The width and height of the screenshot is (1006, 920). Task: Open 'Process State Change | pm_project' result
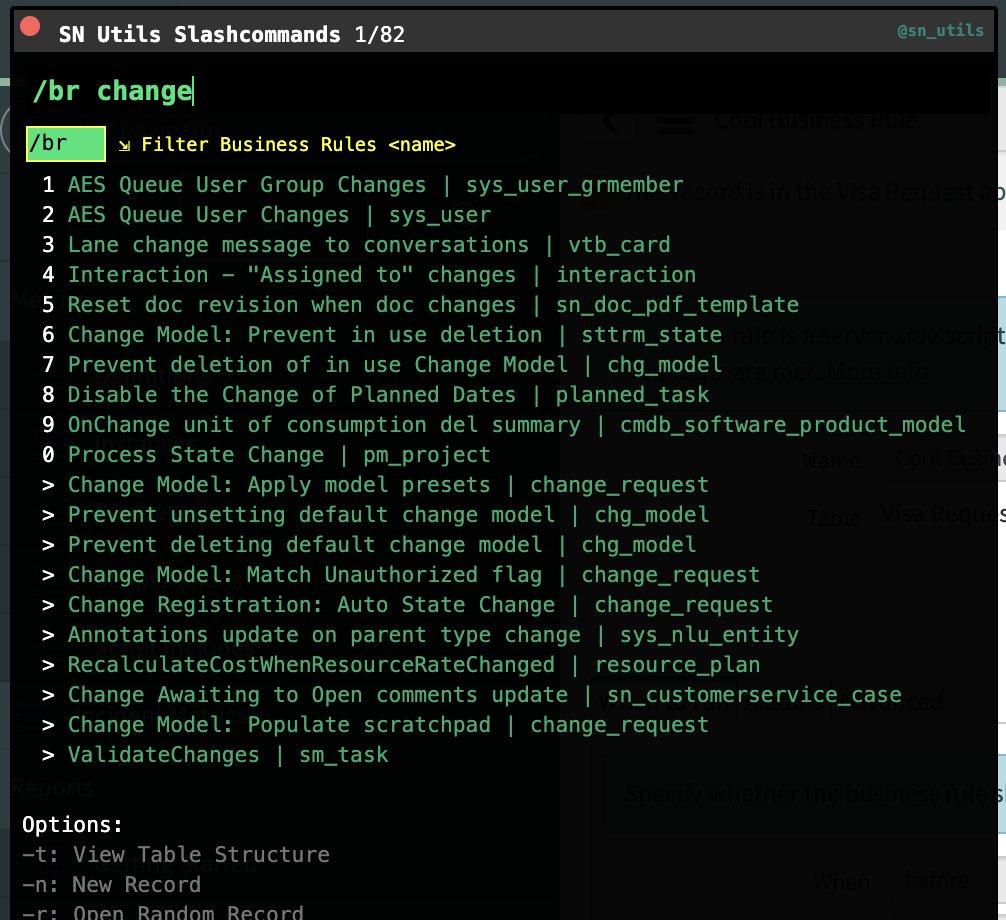click(x=279, y=455)
